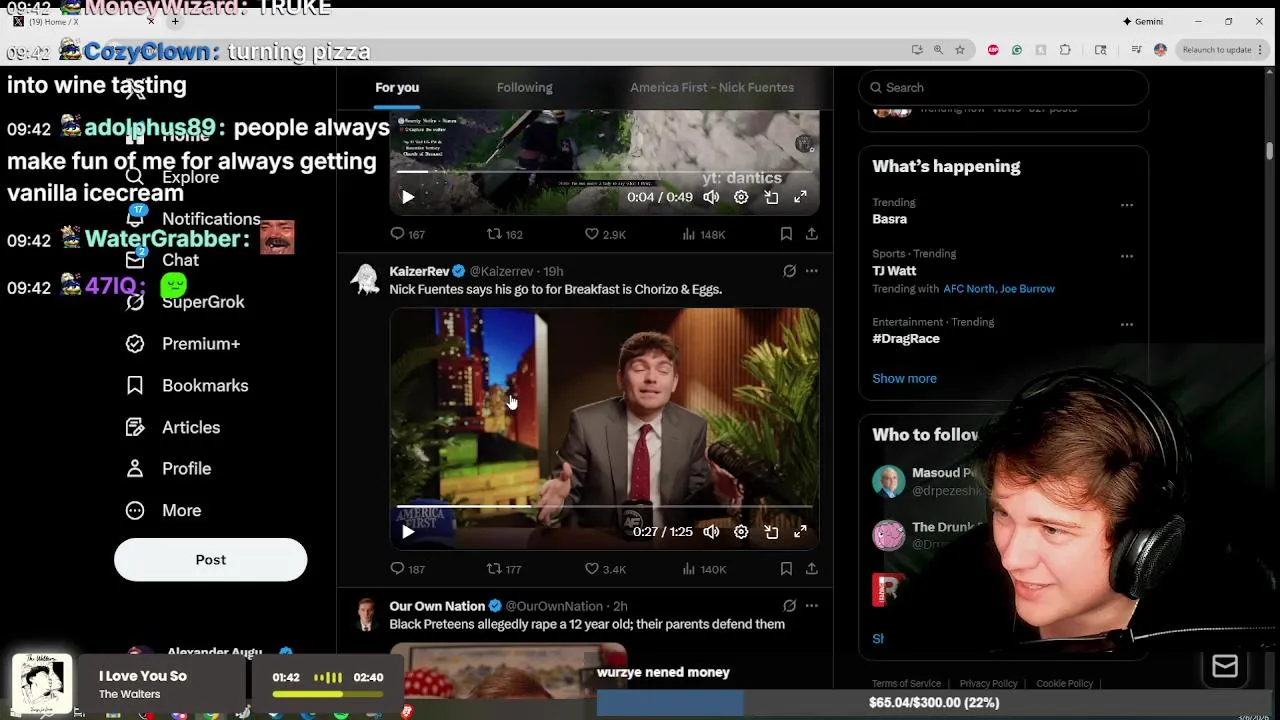This screenshot has height=720, width=1280.
Task: Open the Gemini button in Chrome
Action: tap(1142, 21)
